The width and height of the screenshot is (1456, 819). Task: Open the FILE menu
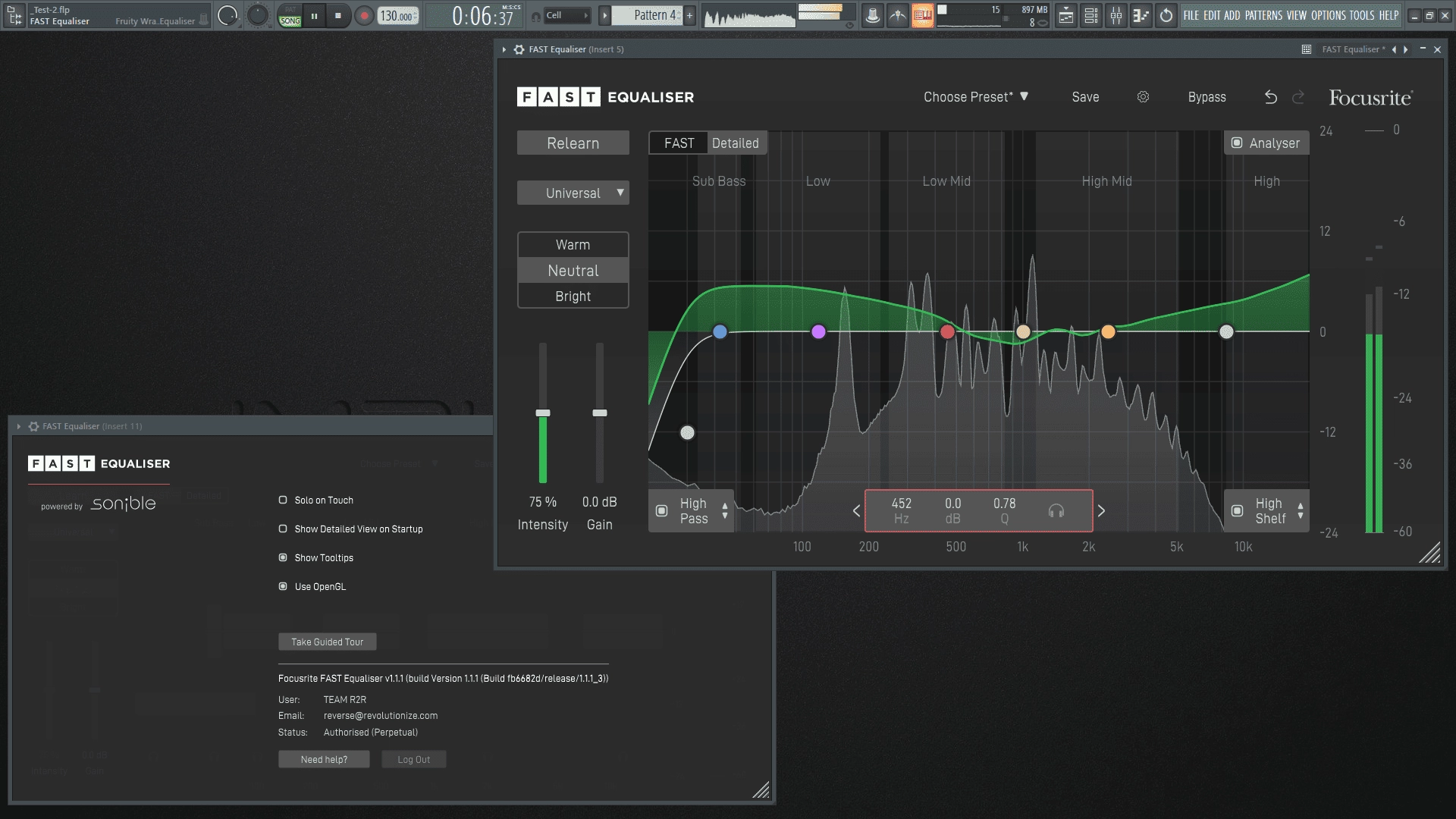pos(1191,15)
